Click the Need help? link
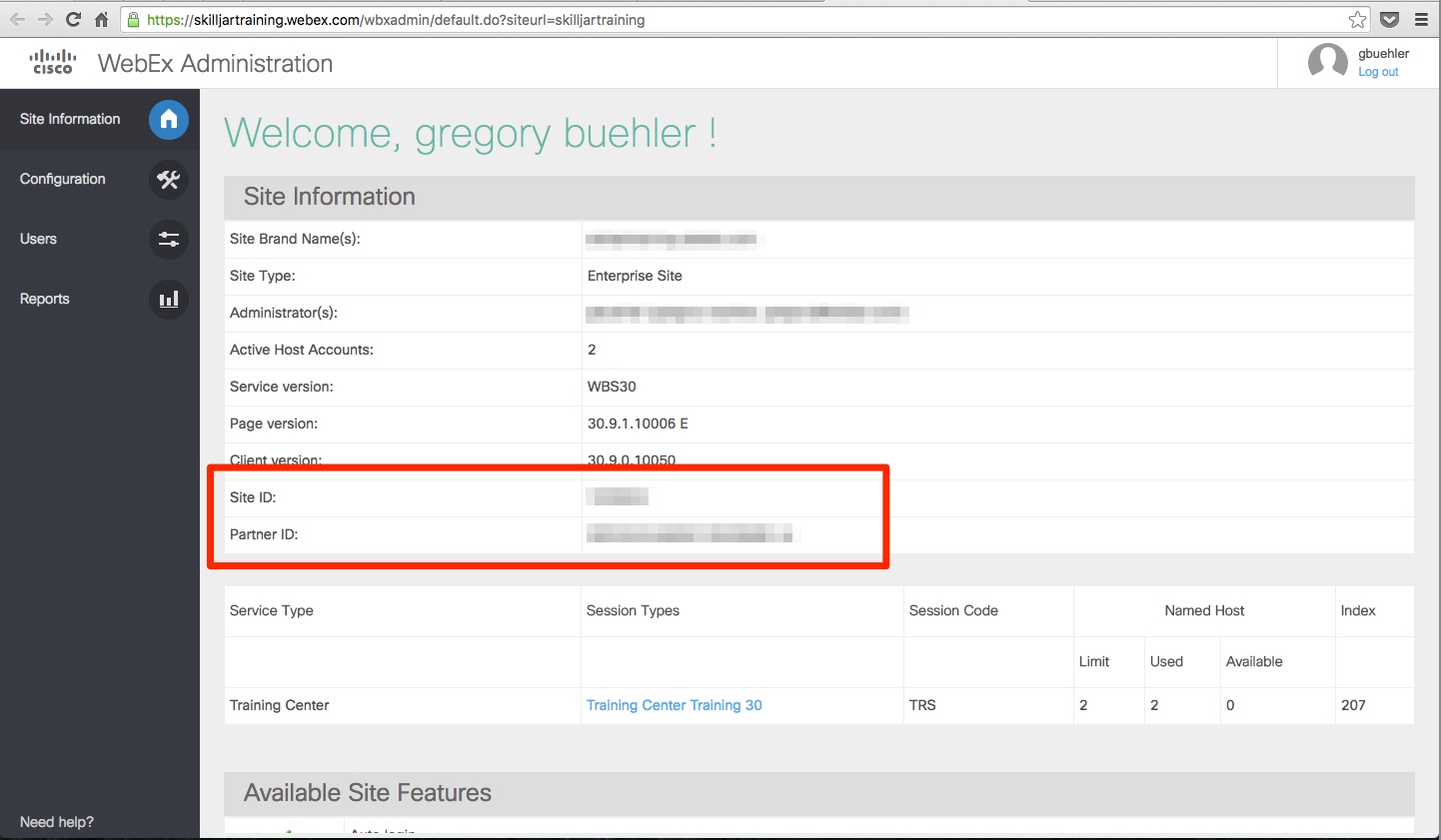This screenshot has width=1441, height=840. click(57, 822)
